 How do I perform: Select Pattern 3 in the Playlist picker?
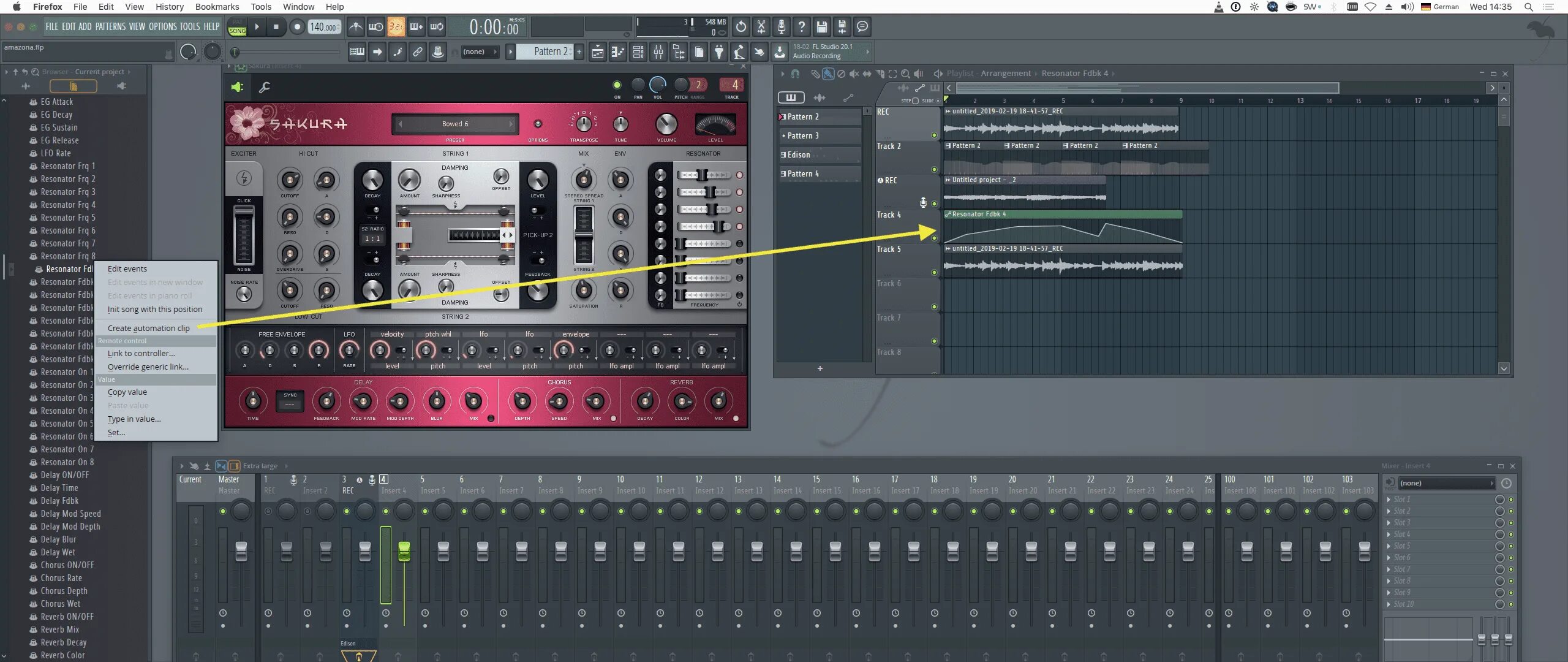820,136
